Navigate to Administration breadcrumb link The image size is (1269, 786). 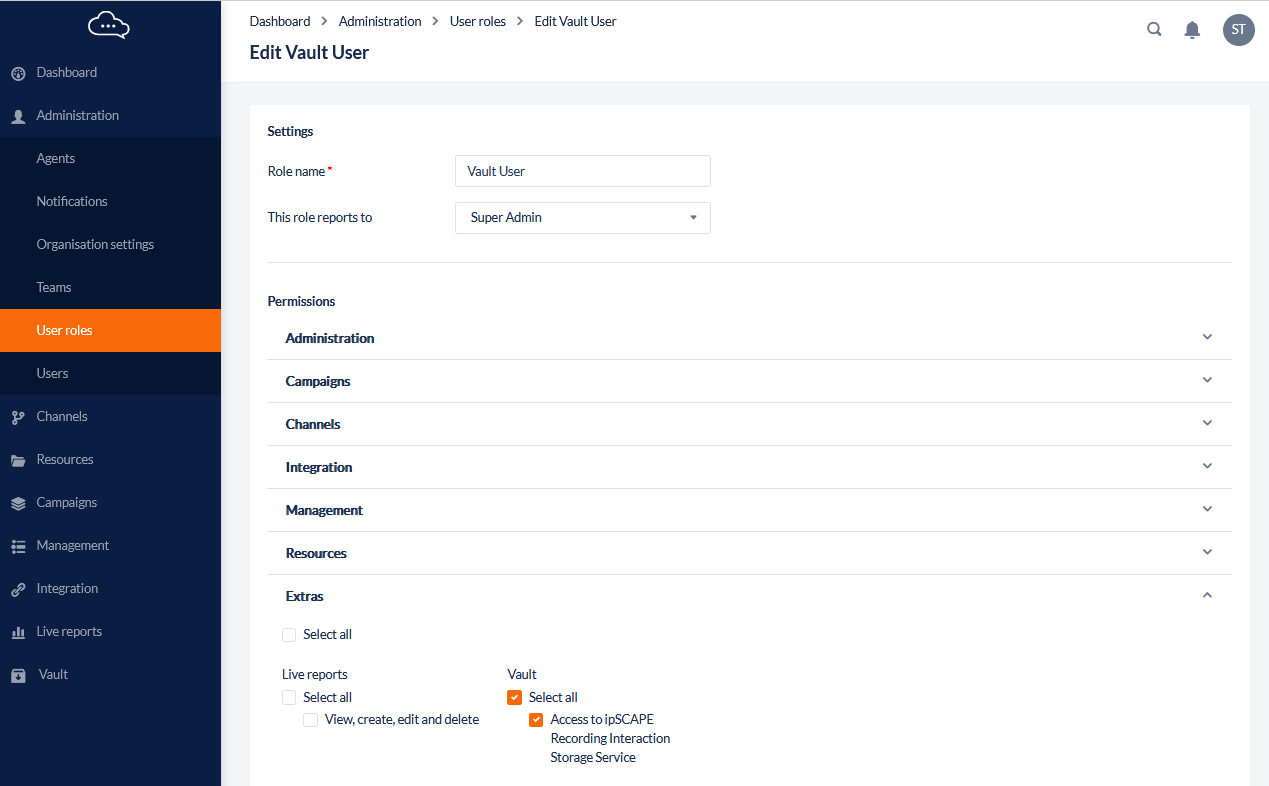(379, 21)
